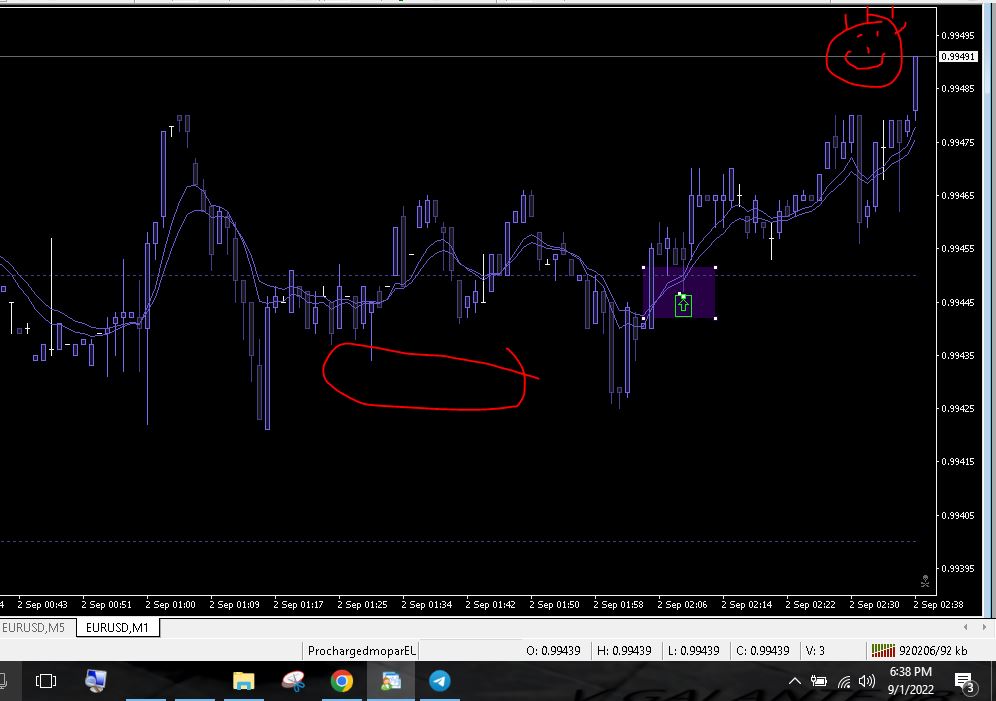Click the O: 0.99439 open price field
The width and height of the screenshot is (996, 701).
pos(553,650)
